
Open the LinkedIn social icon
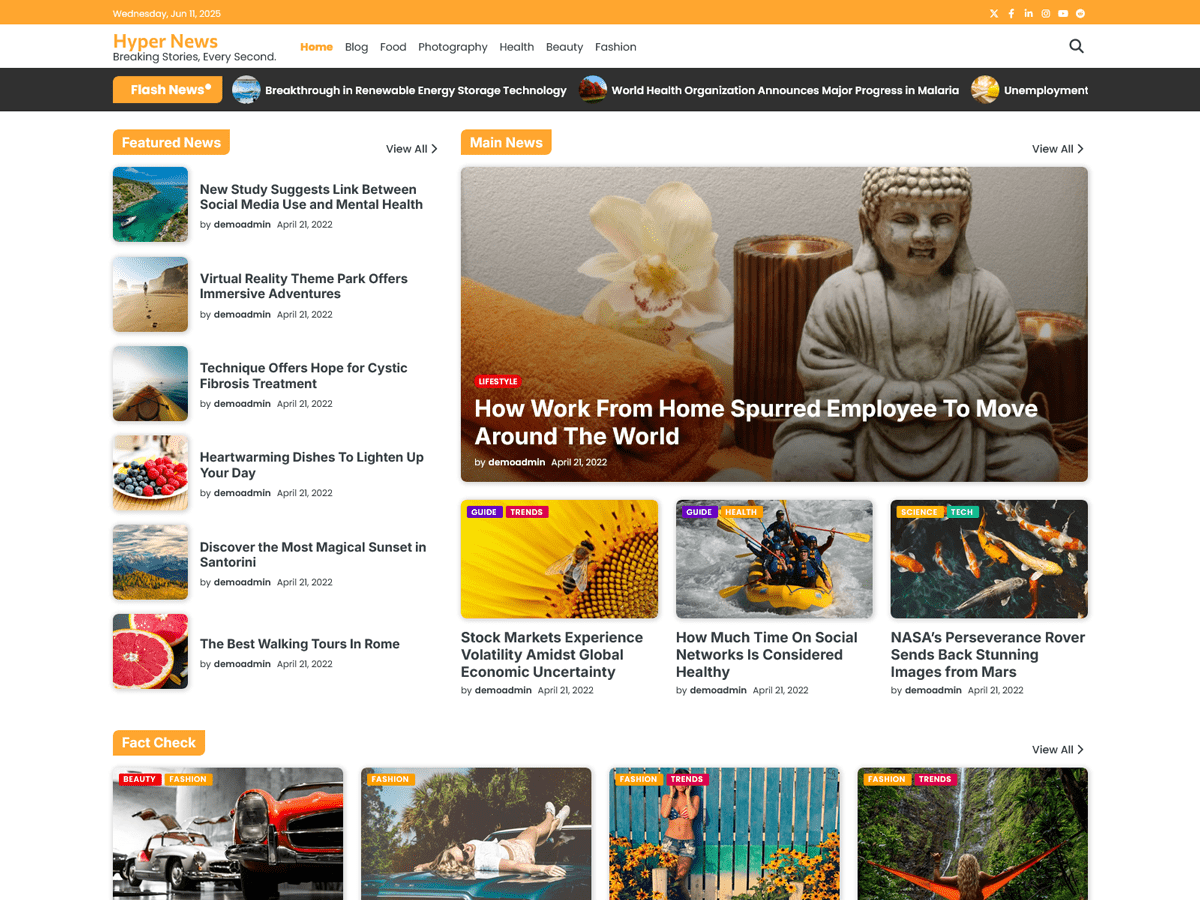(x=1028, y=13)
